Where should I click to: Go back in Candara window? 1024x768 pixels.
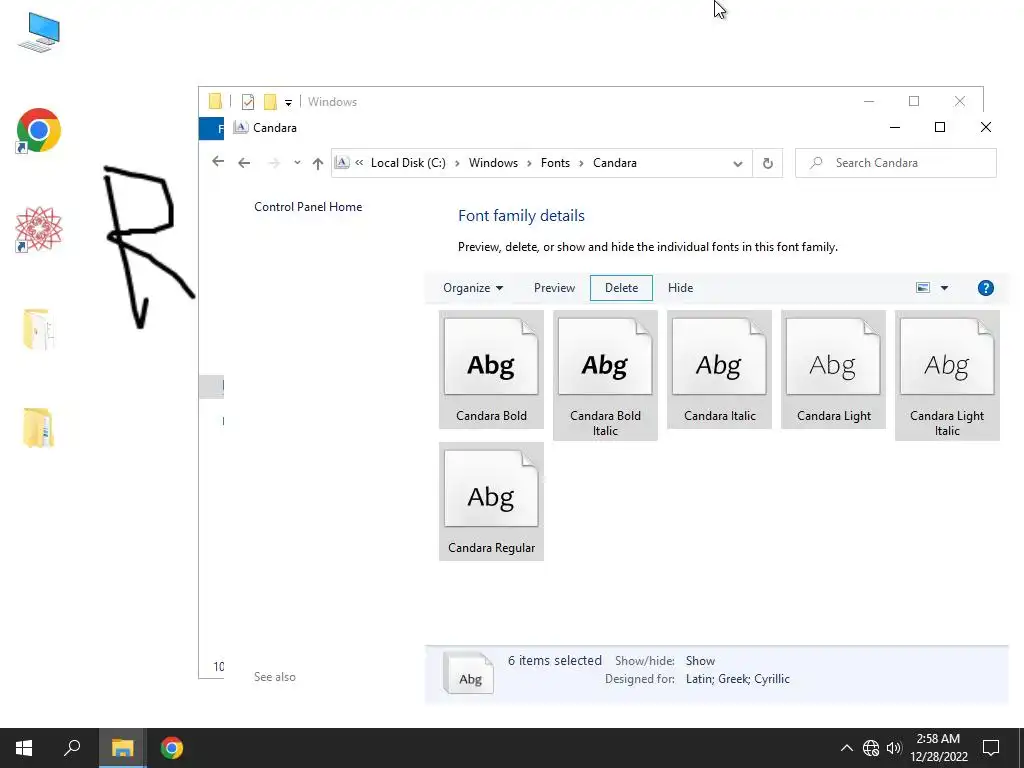244,163
